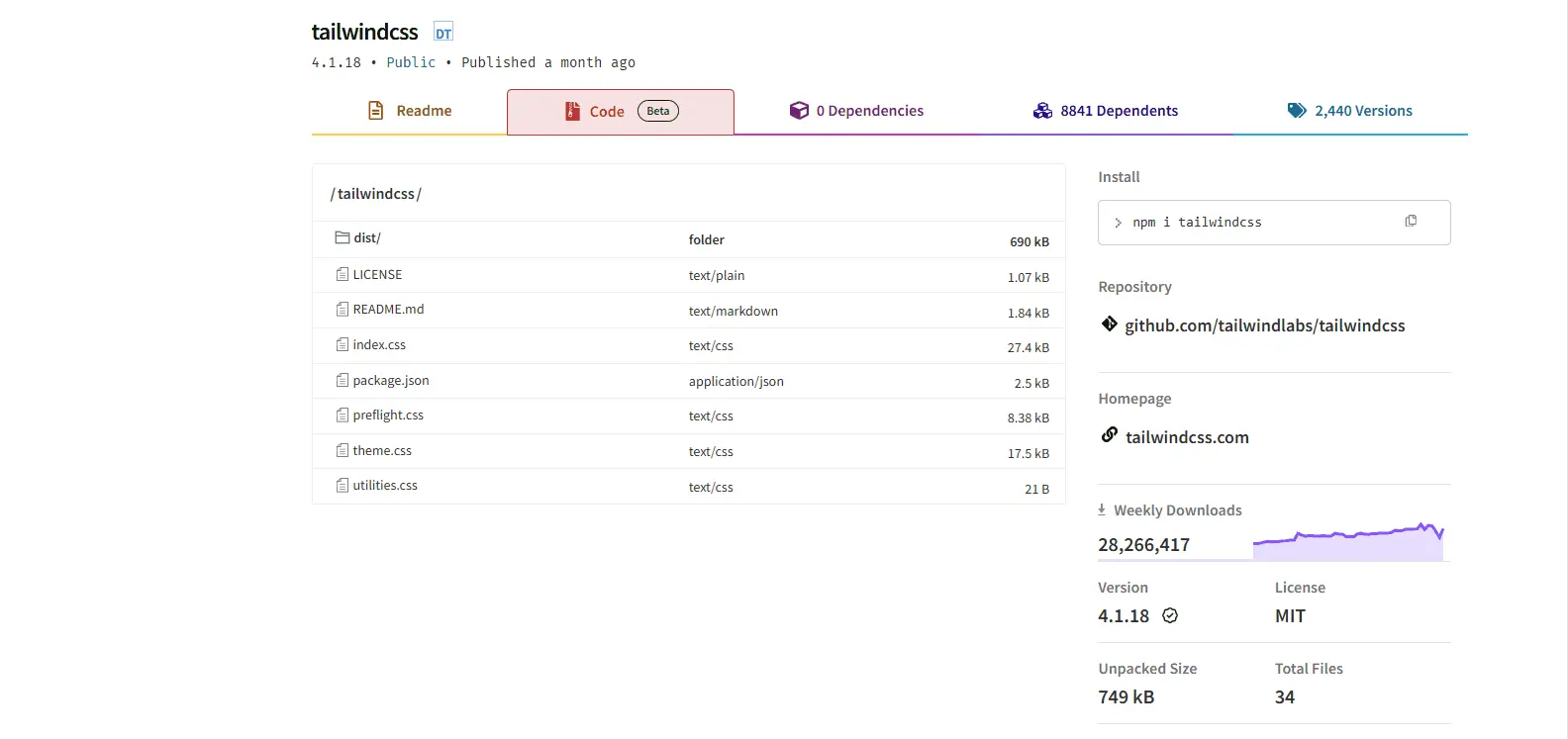
Task: View the 8841 Dependents tab
Action: 1105,111
